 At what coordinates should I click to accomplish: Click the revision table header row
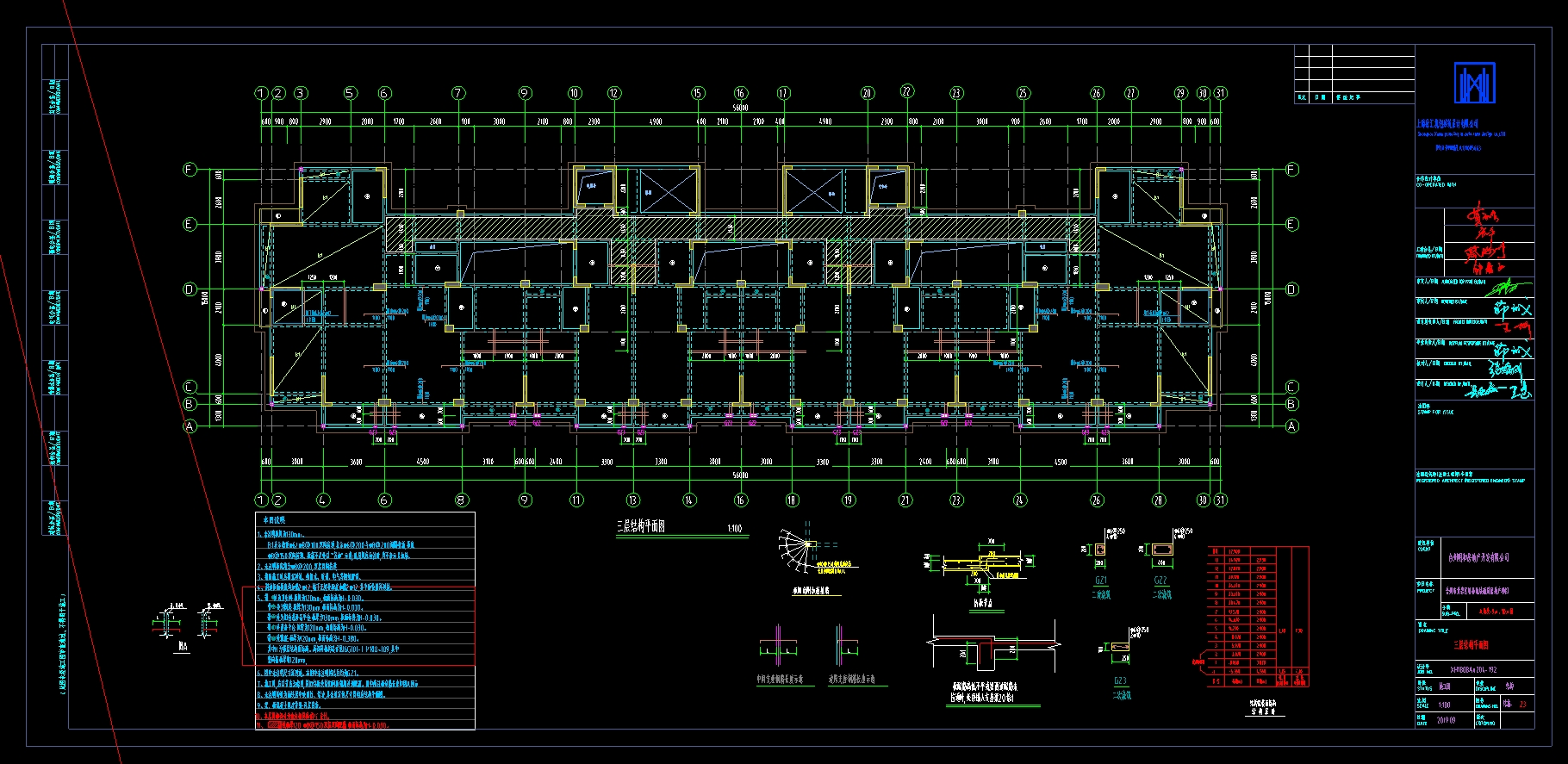pyautogui.click(x=1354, y=97)
